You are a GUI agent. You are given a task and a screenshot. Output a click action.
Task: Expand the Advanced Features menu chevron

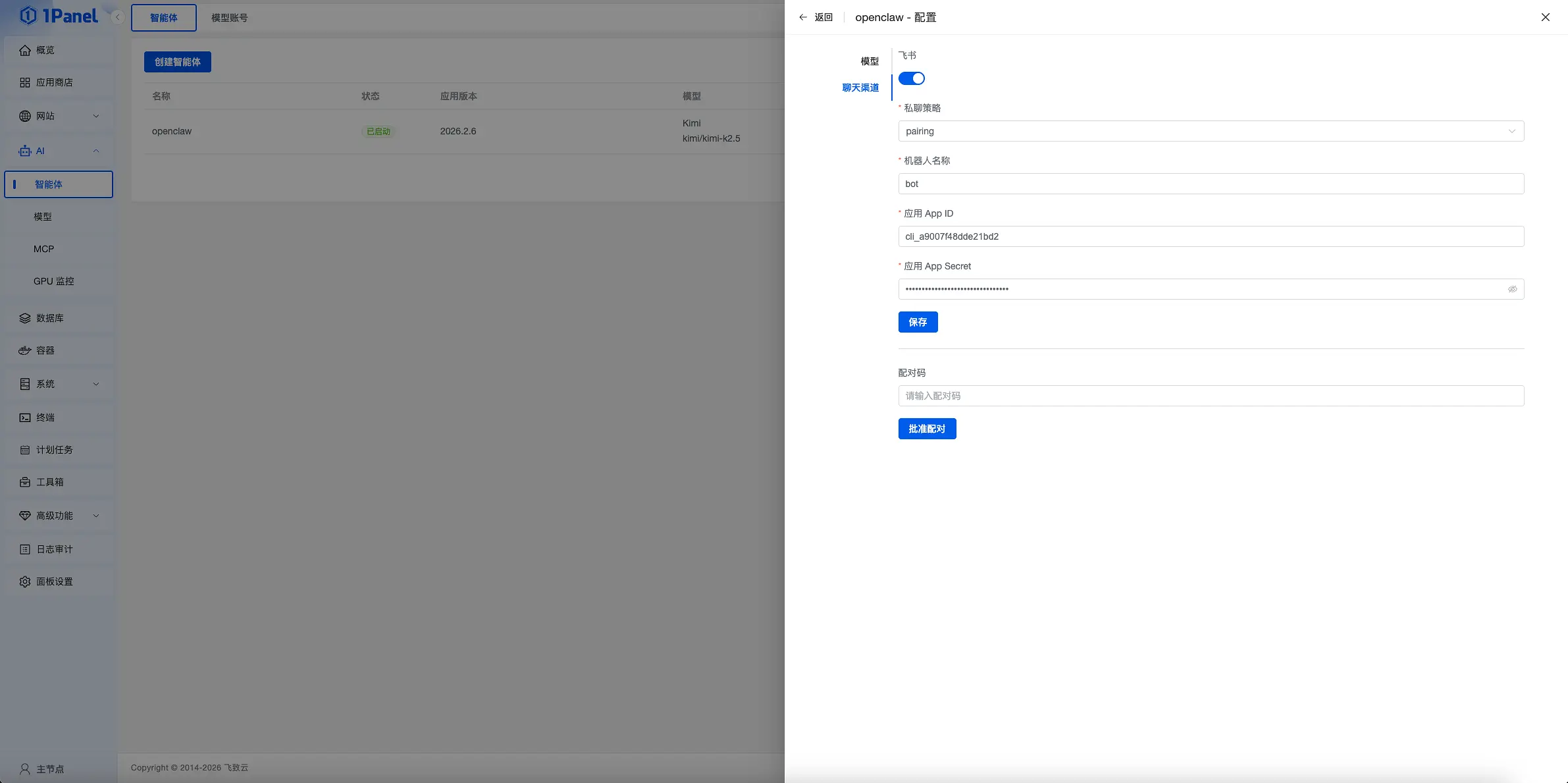click(x=96, y=516)
